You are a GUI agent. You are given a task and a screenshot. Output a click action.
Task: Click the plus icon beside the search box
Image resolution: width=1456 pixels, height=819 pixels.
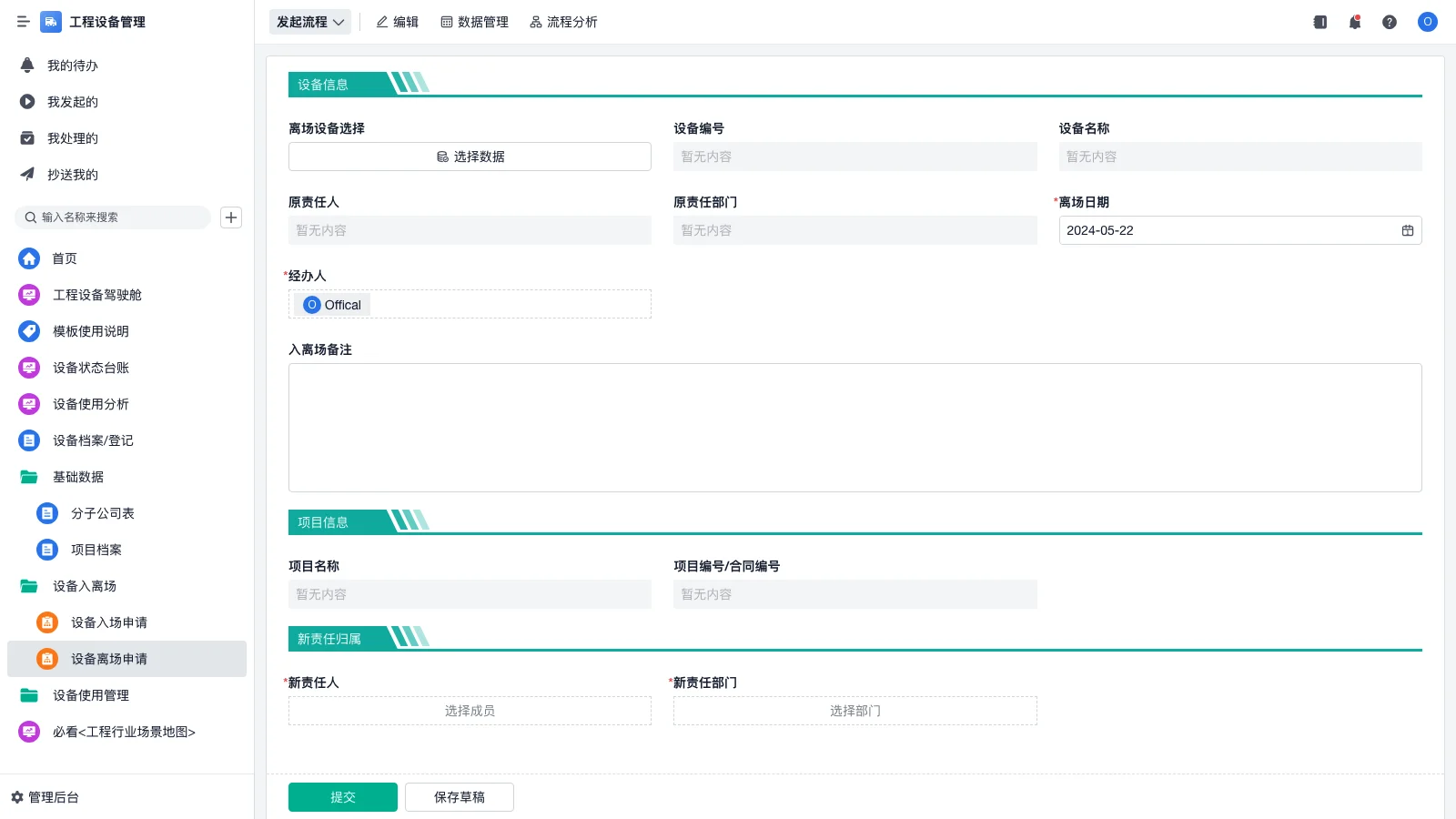(x=231, y=217)
